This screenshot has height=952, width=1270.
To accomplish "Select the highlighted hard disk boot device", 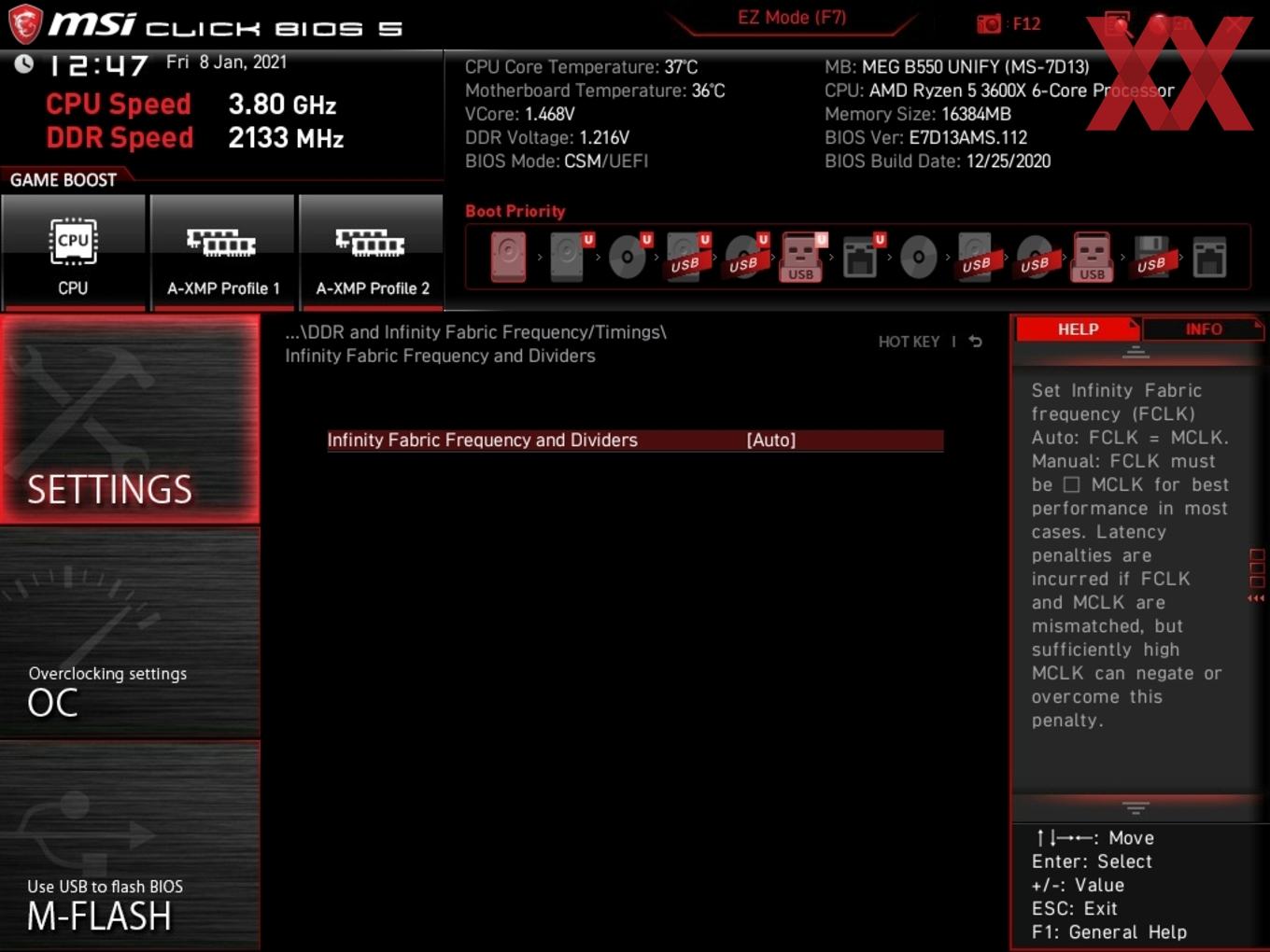I will coord(509,257).
